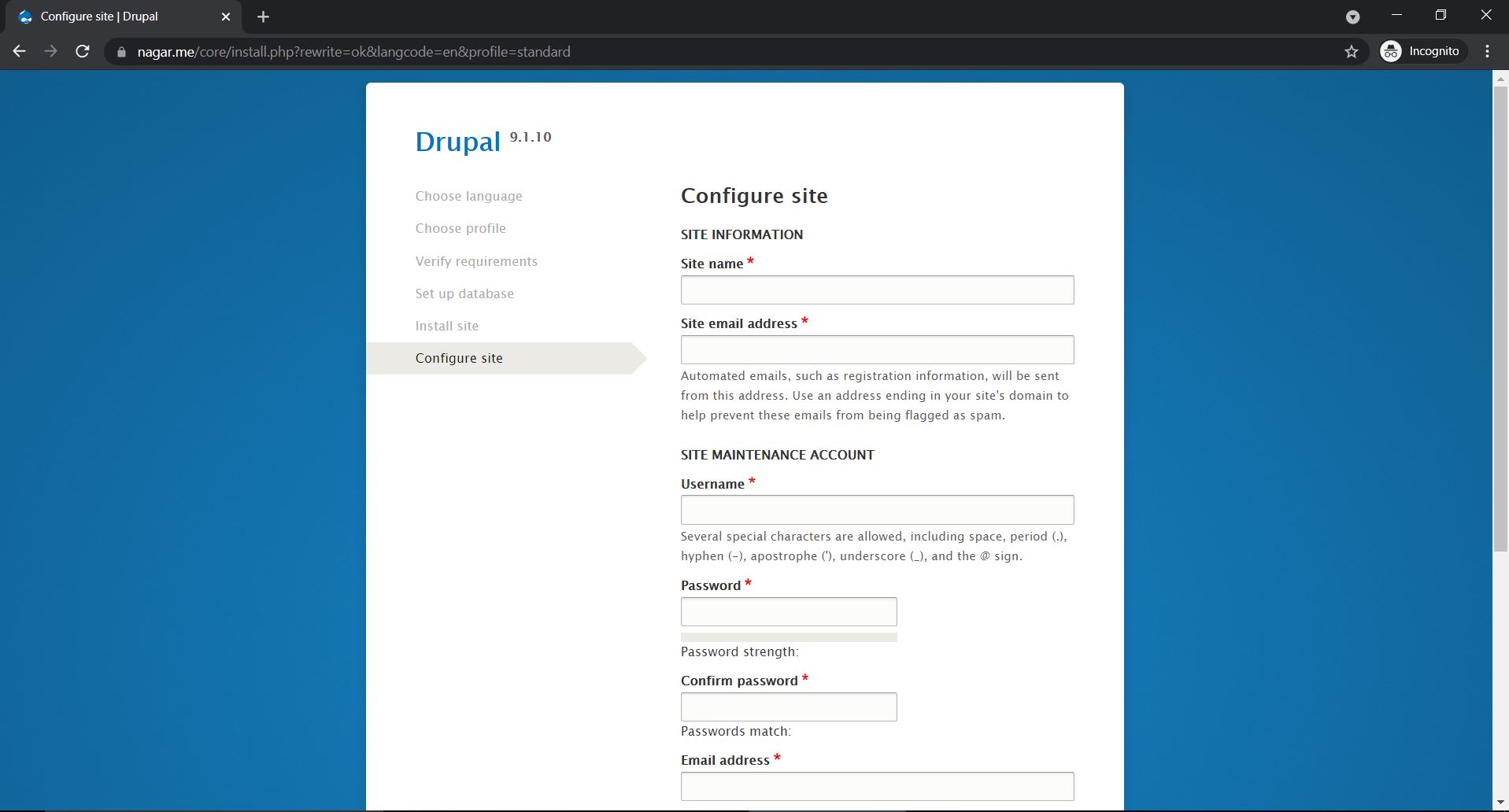The width and height of the screenshot is (1509, 812).
Task: Open the Incognito profile indicator
Action: [1423, 51]
